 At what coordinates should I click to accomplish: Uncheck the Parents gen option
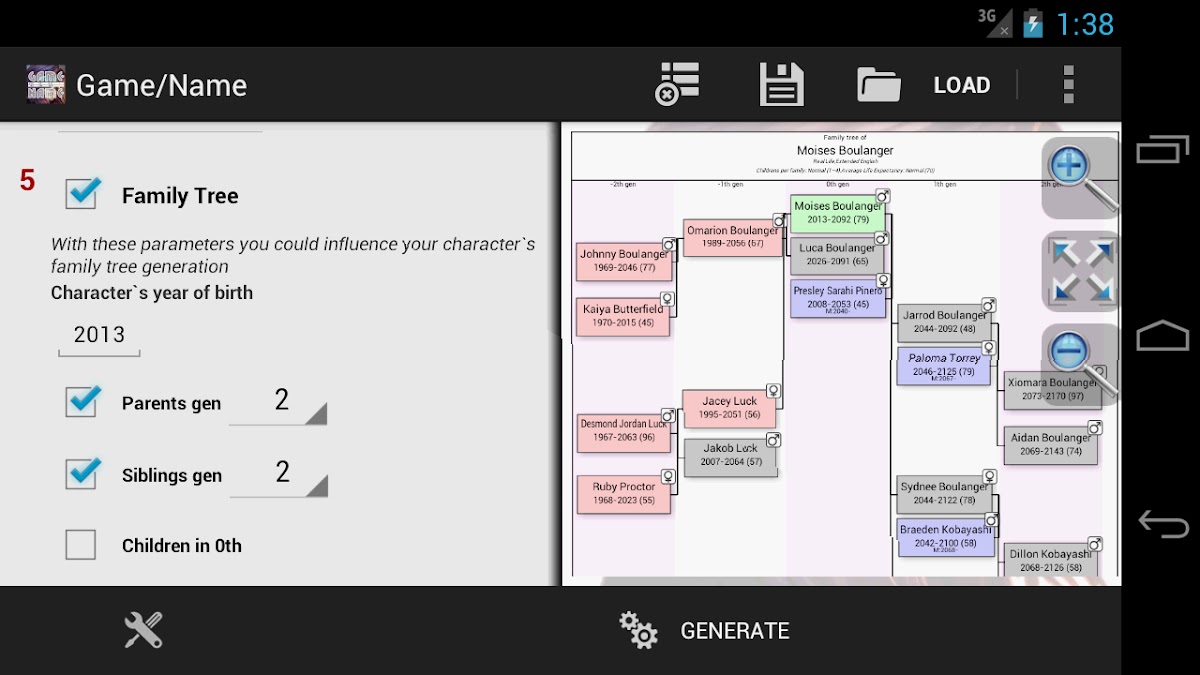[x=82, y=402]
